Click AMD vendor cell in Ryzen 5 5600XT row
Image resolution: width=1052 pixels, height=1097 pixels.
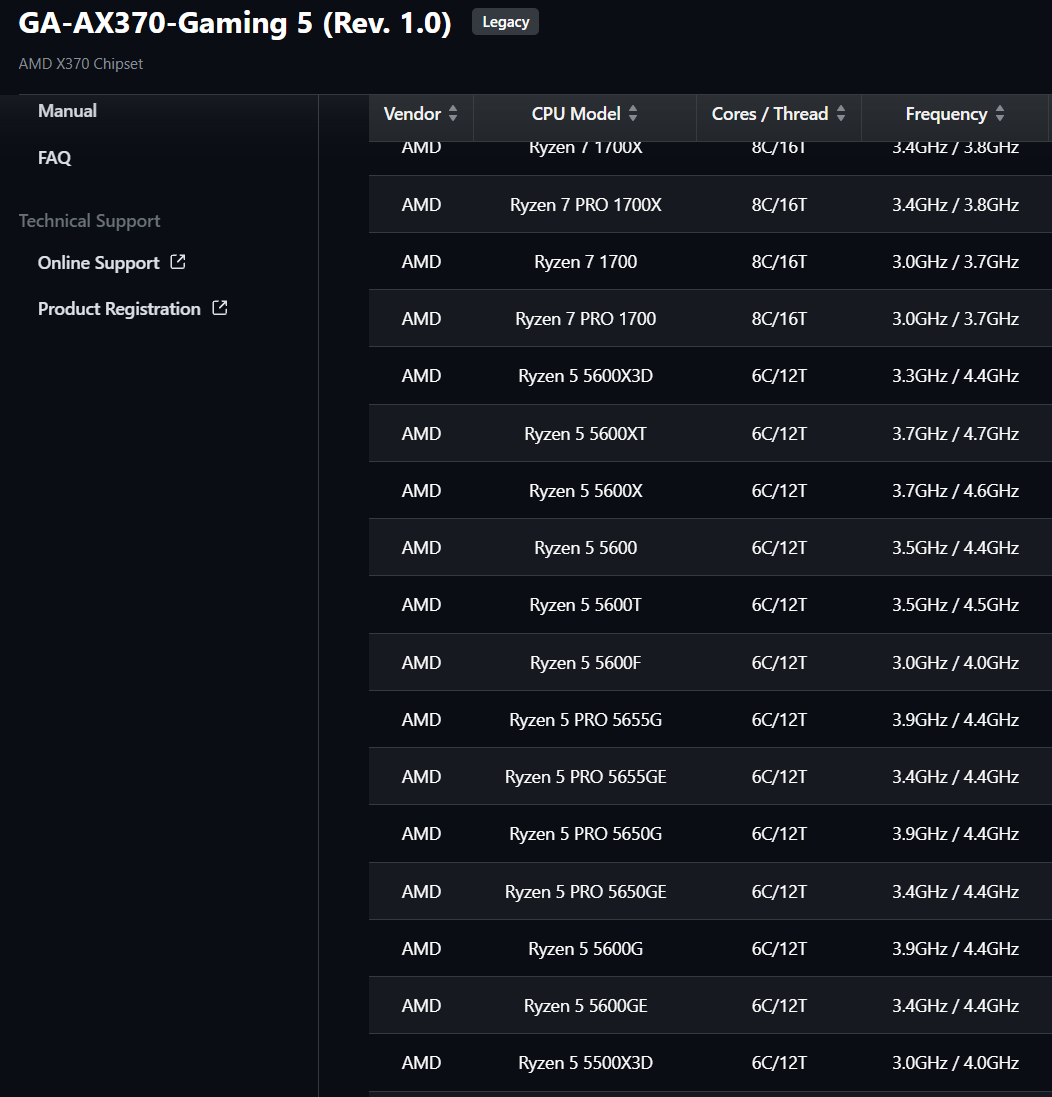click(x=421, y=434)
